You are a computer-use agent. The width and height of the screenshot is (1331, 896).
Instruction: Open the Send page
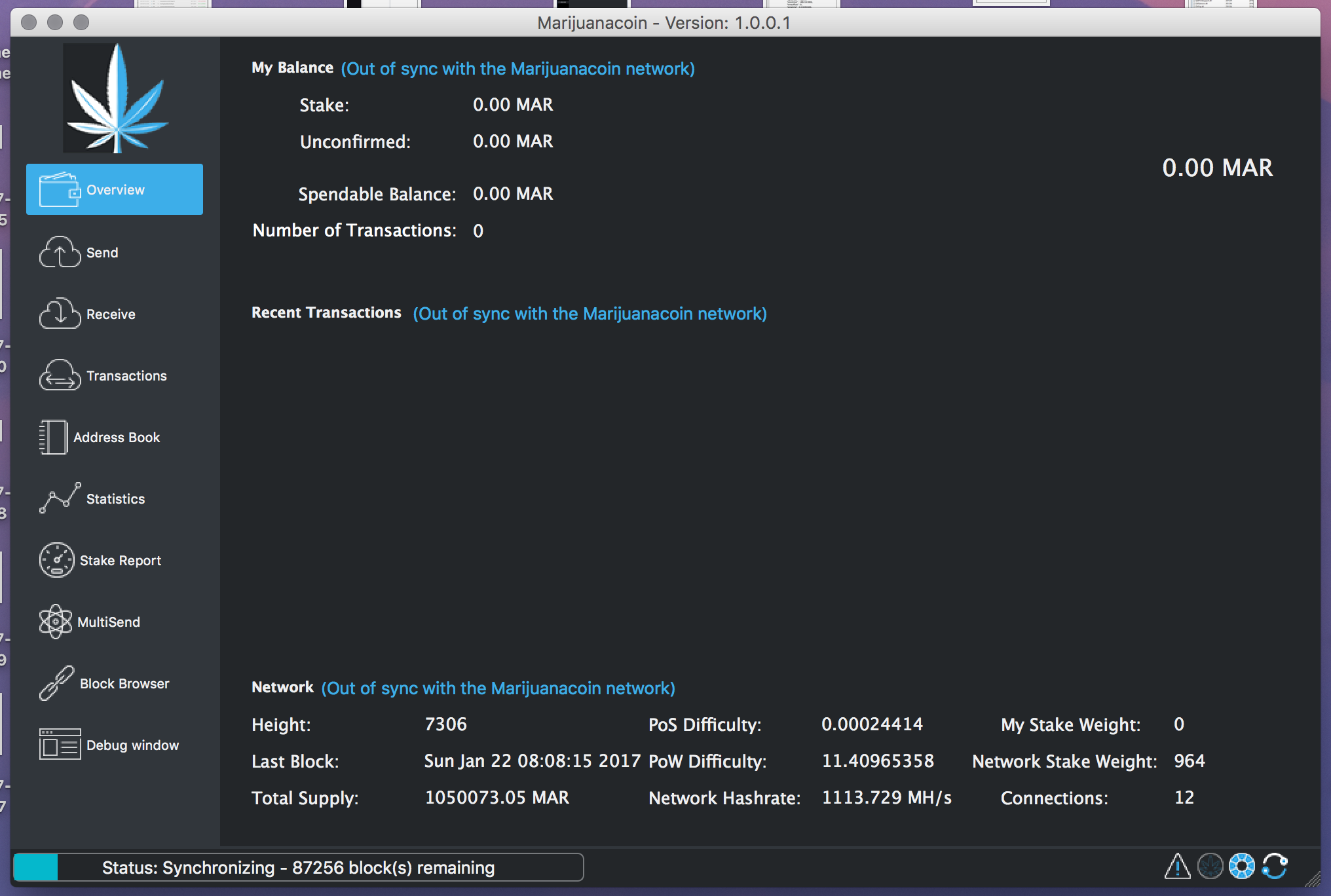[102, 253]
